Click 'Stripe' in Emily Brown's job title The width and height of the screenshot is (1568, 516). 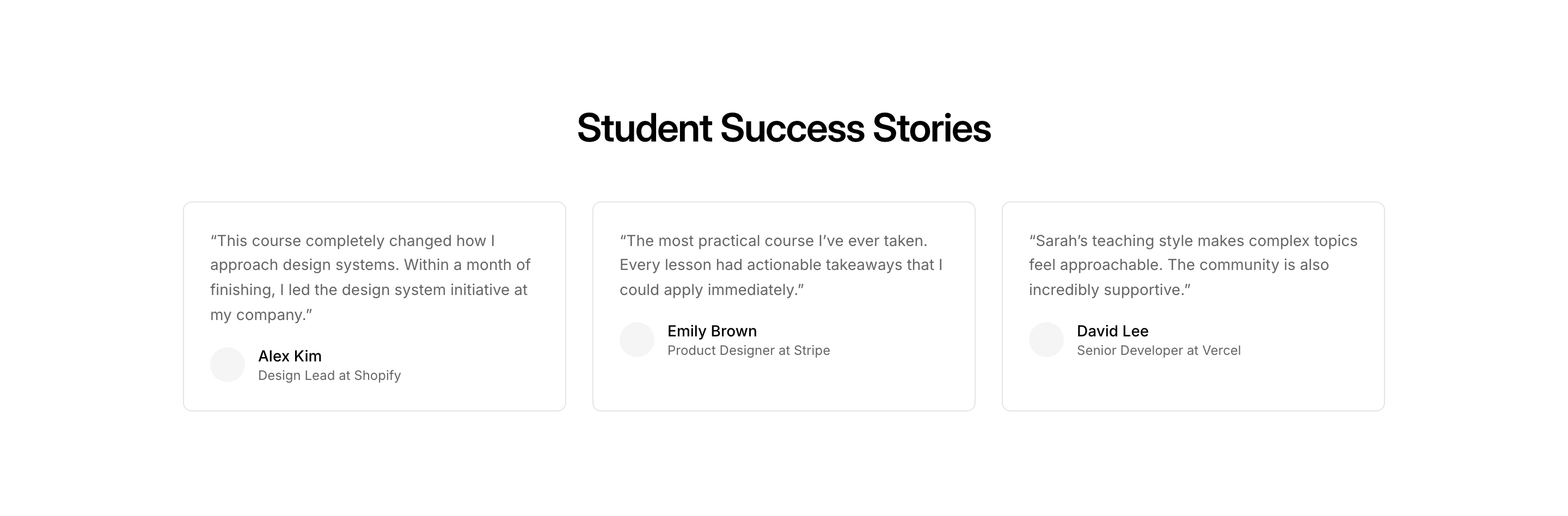click(812, 351)
